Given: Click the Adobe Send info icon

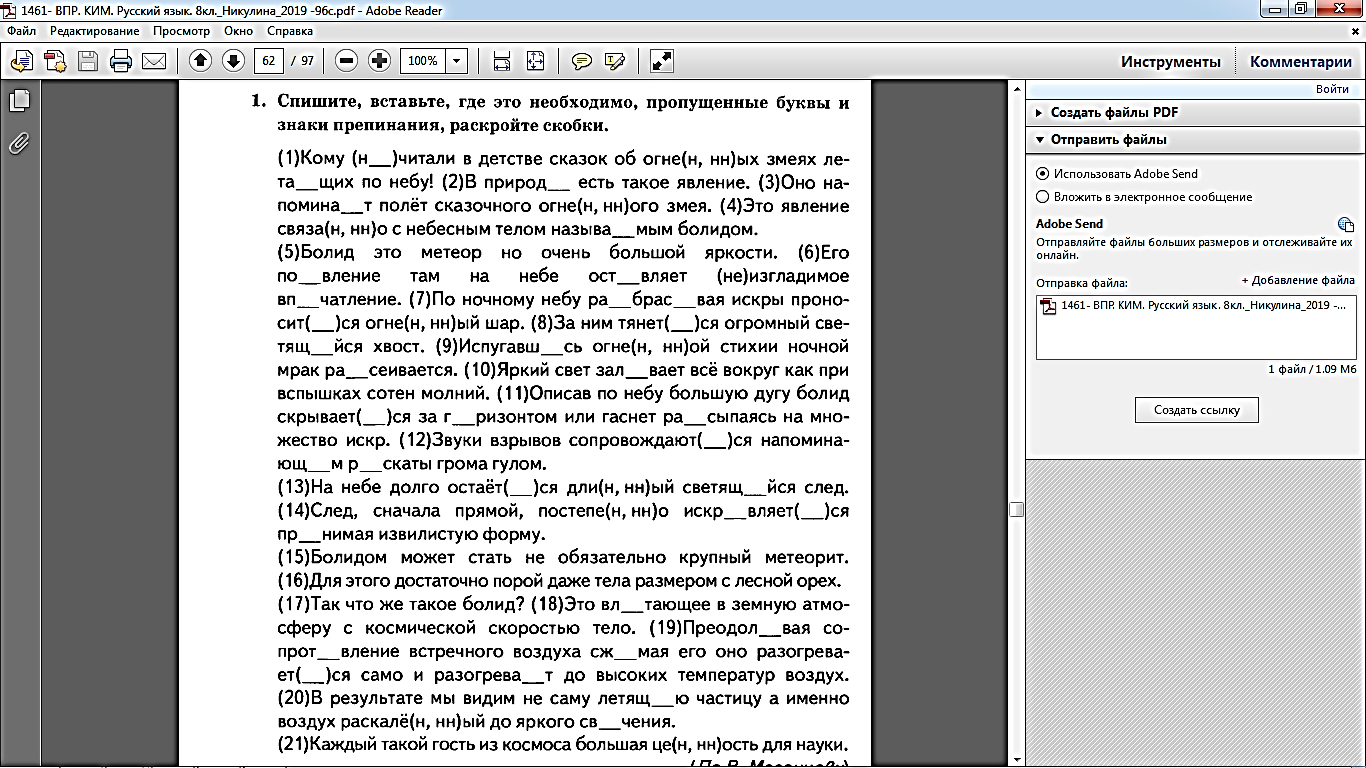Looking at the screenshot, I should pos(1346,224).
